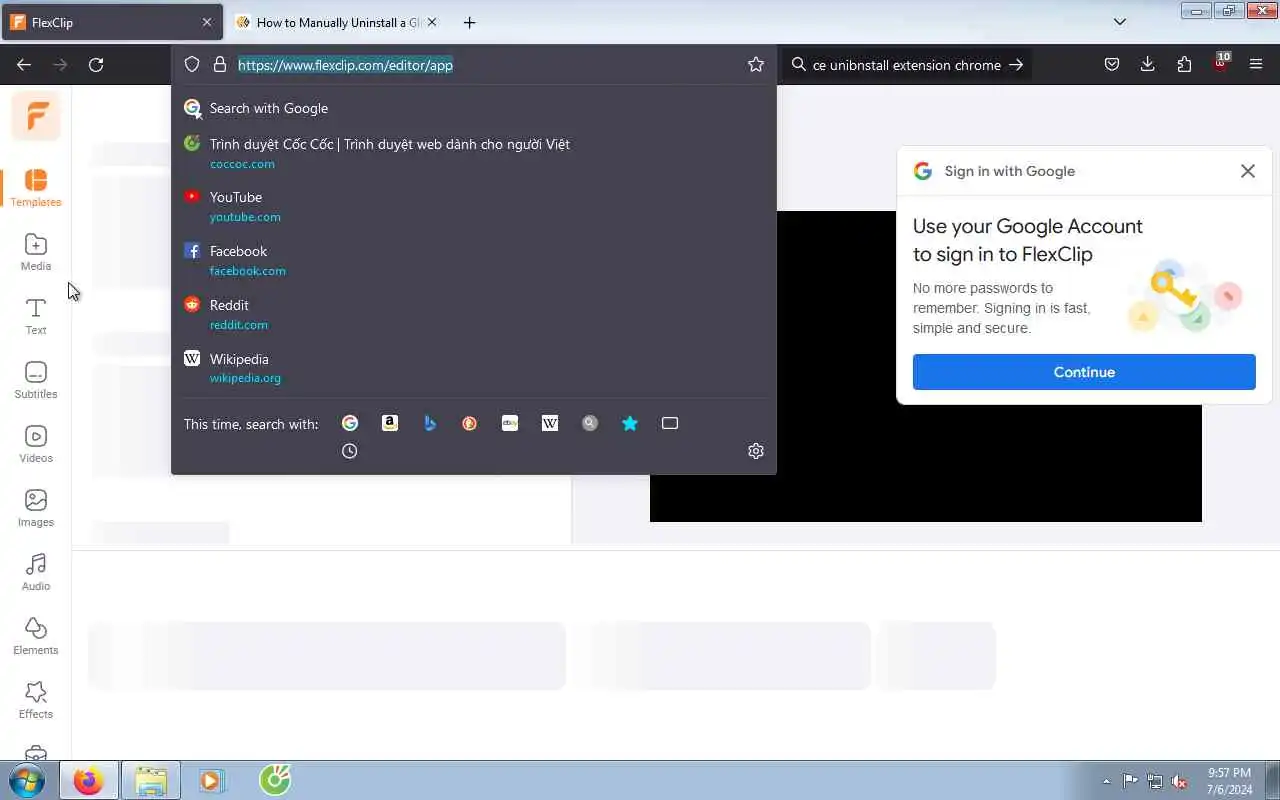Screen dimensions: 1280x800
Task: Choose the Cốc Cốc browser suggestion
Action: point(474,153)
